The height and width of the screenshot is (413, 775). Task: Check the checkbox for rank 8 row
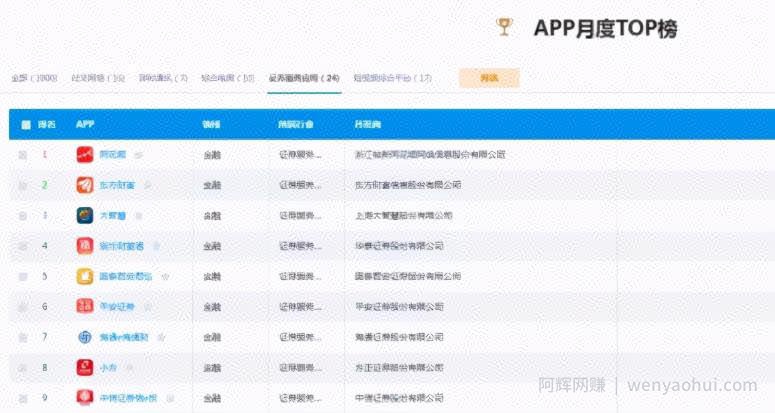coord(23,368)
